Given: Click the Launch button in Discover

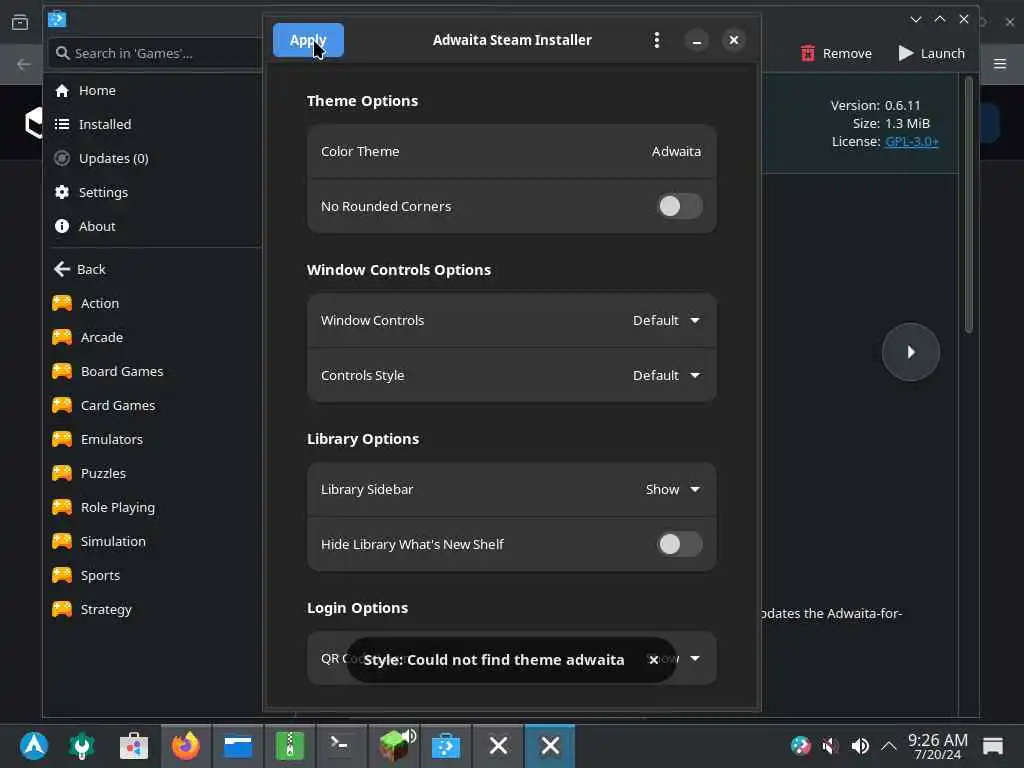Looking at the screenshot, I should pyautogui.click(x=931, y=54).
